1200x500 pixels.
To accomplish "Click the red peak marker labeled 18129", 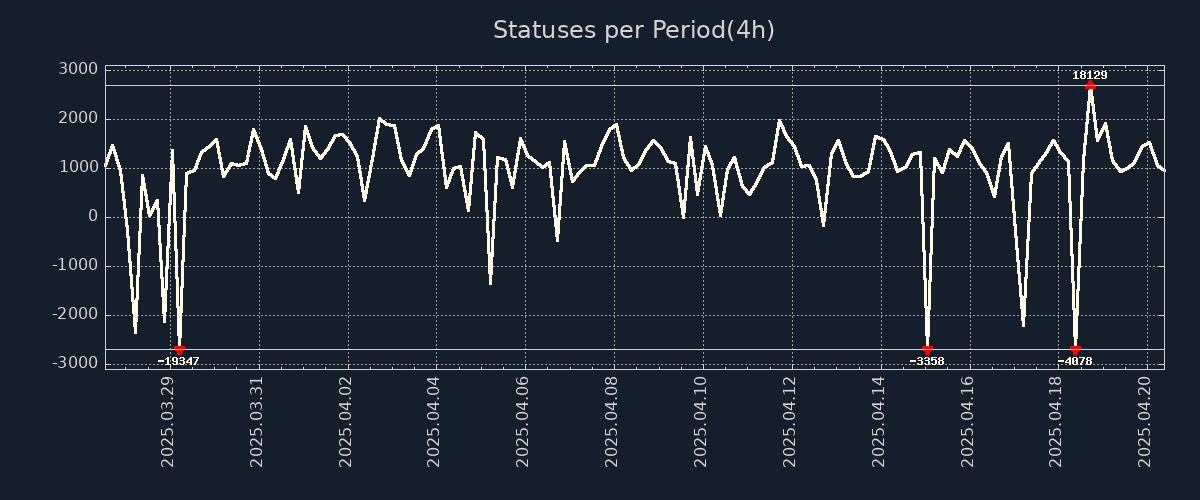I will click(1090, 86).
